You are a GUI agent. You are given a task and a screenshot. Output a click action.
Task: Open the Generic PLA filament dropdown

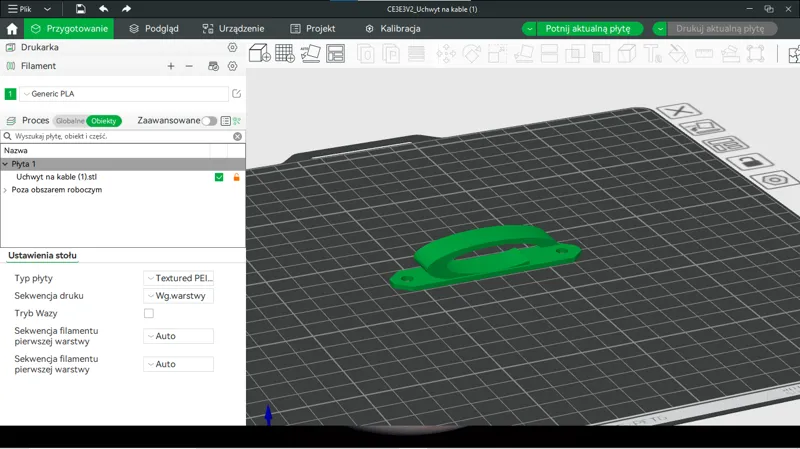pos(124,93)
